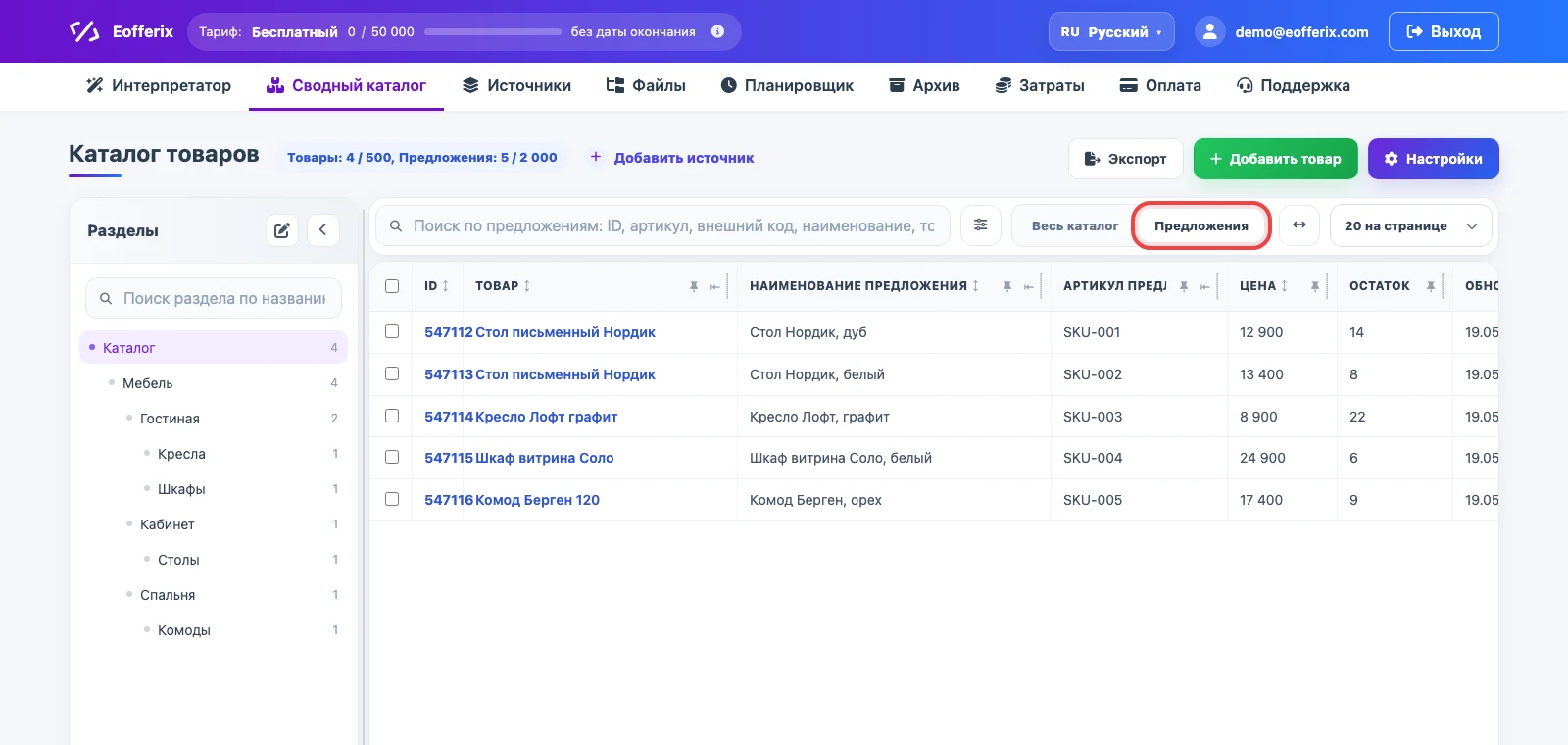Pin the НАИМЕНОВАНИЕ ПРЕДЛОЖЕНИЯ column
The image size is (1568, 745).
coord(1007,286)
